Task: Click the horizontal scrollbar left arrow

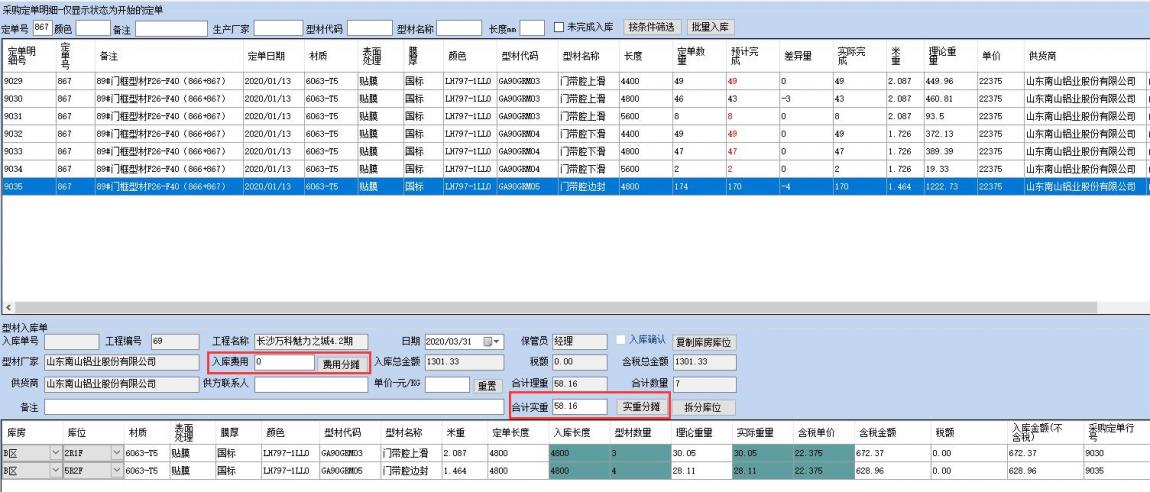Action: pyautogui.click(x=7, y=311)
